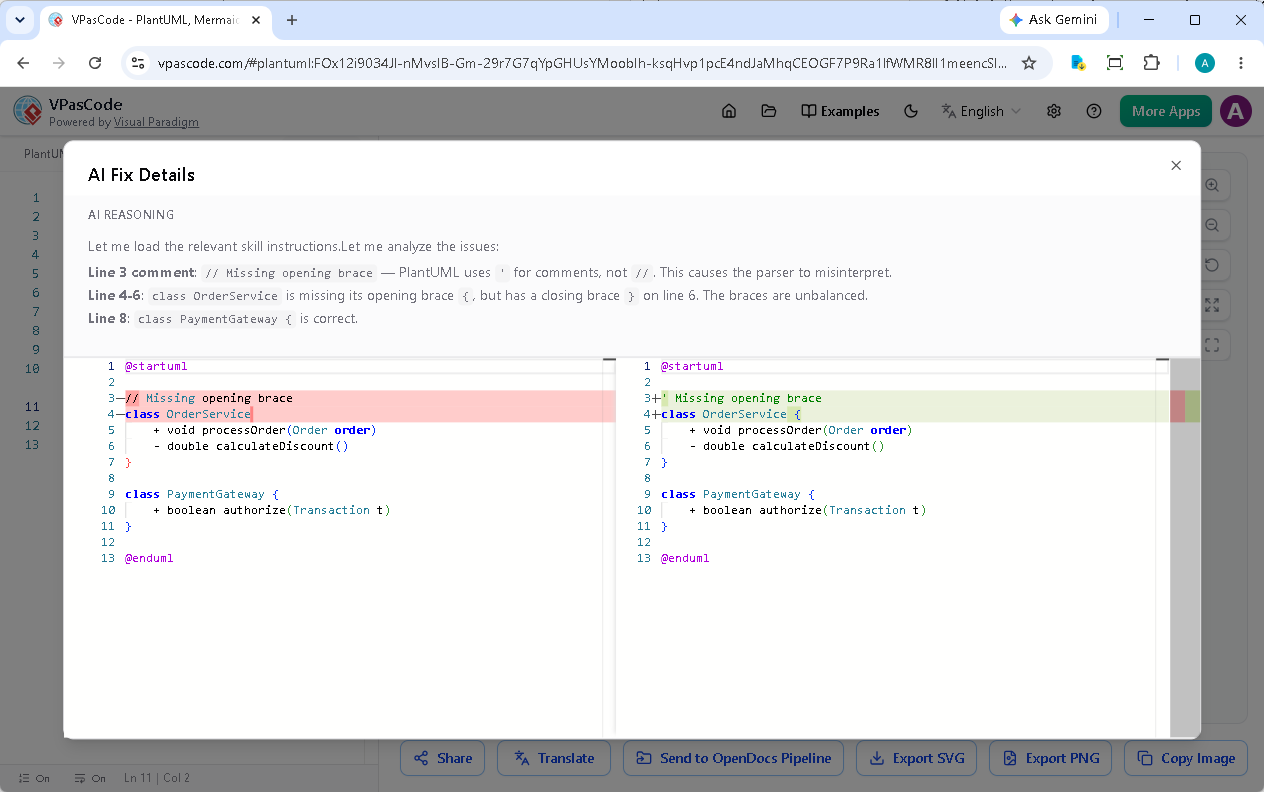Click left pane red closing brace line 7
Image resolution: width=1264 pixels, height=792 pixels.
pyautogui.click(x=128, y=462)
